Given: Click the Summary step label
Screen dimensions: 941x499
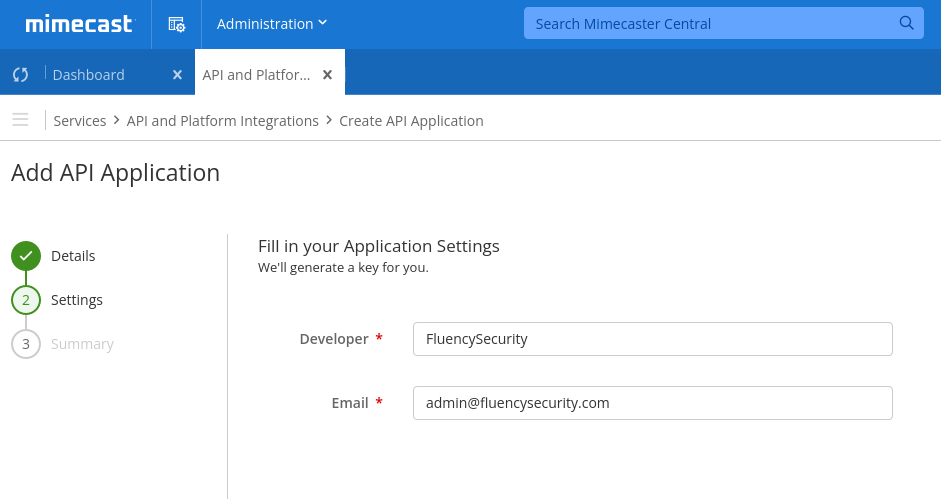Looking at the screenshot, I should [x=82, y=344].
